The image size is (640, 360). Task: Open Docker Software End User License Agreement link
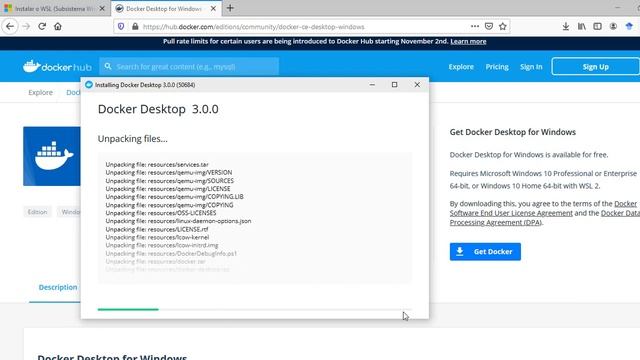point(511,213)
